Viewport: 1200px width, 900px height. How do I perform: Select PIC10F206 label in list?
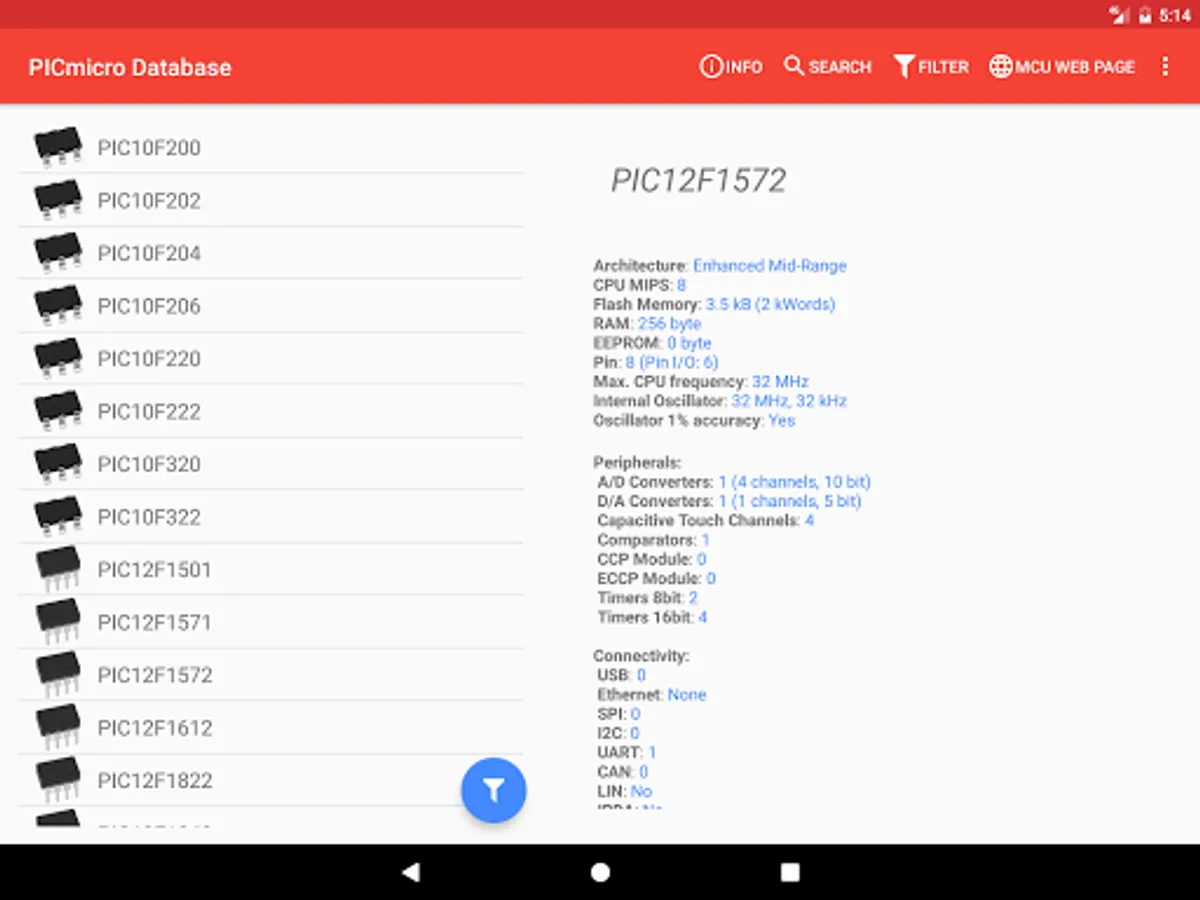pos(149,306)
